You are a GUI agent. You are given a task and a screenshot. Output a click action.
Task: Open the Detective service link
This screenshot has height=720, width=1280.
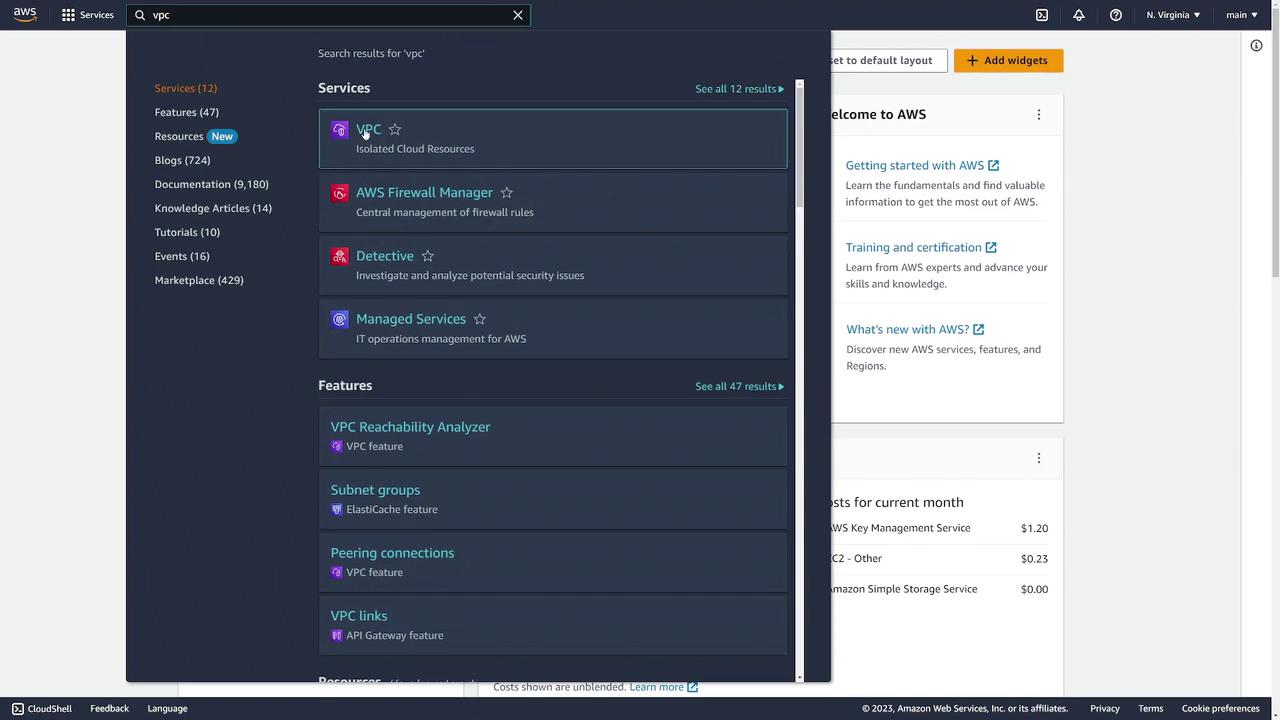[385, 255]
